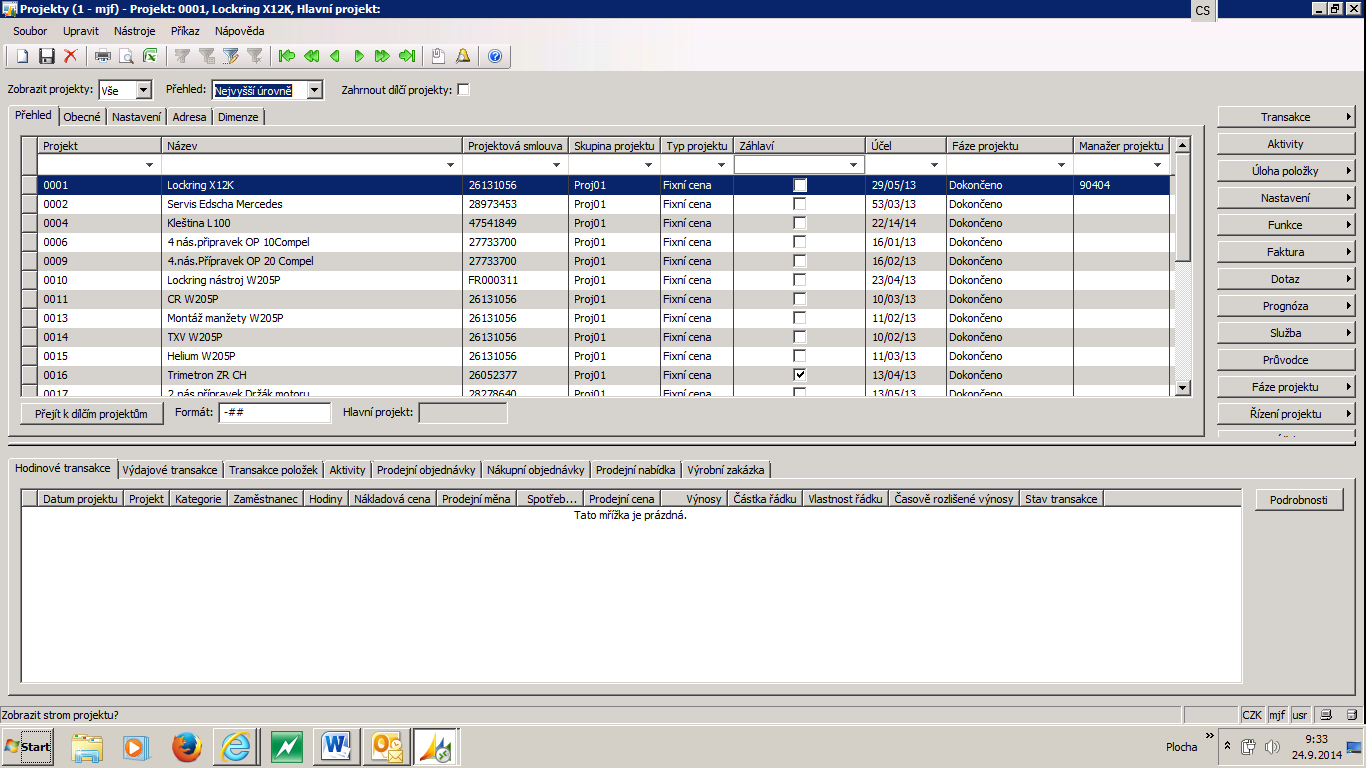
Task: Click the Název column header
Action: coord(312,146)
